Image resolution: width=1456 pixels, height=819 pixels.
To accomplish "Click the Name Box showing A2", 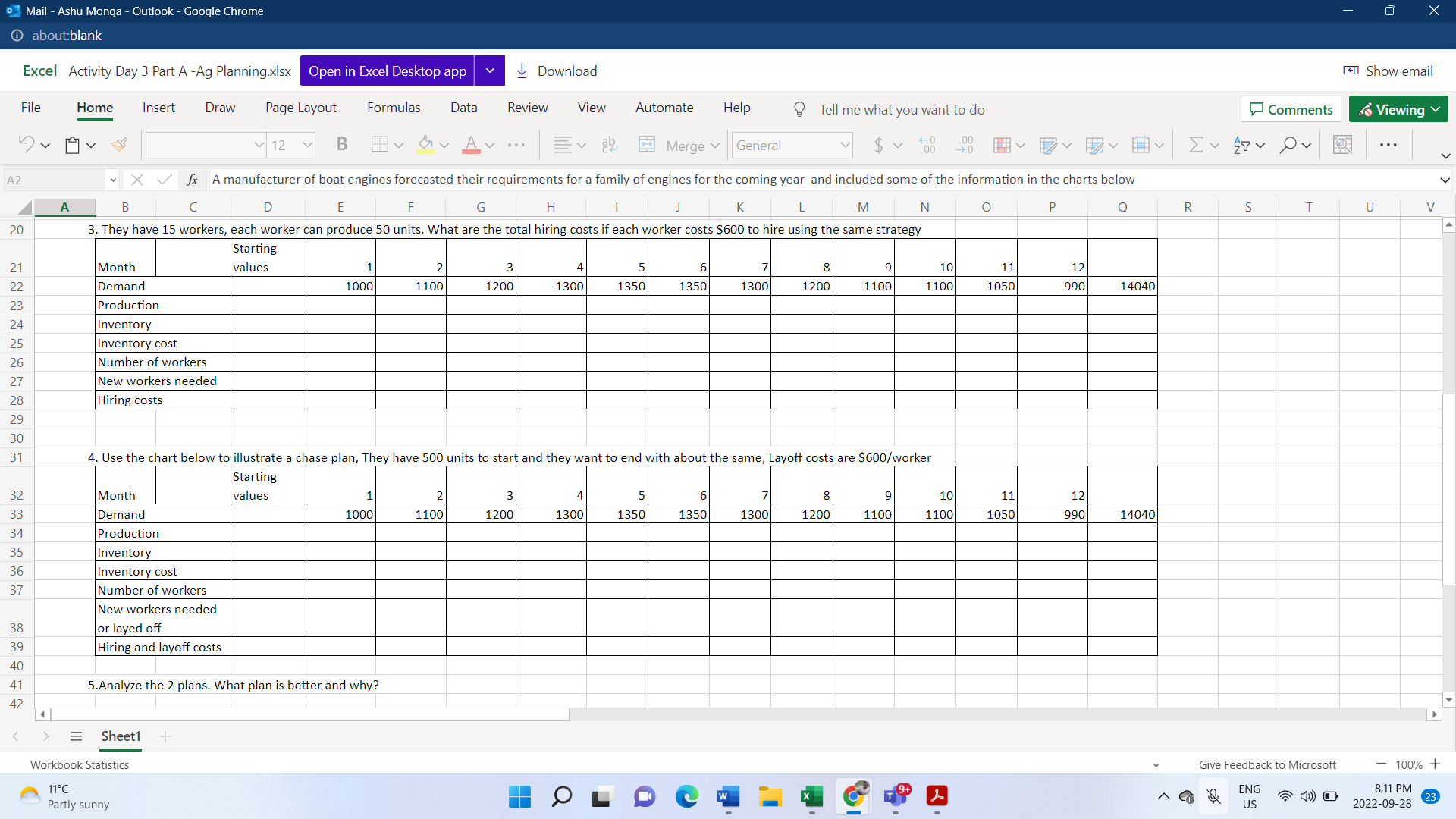I will pyautogui.click(x=55, y=180).
